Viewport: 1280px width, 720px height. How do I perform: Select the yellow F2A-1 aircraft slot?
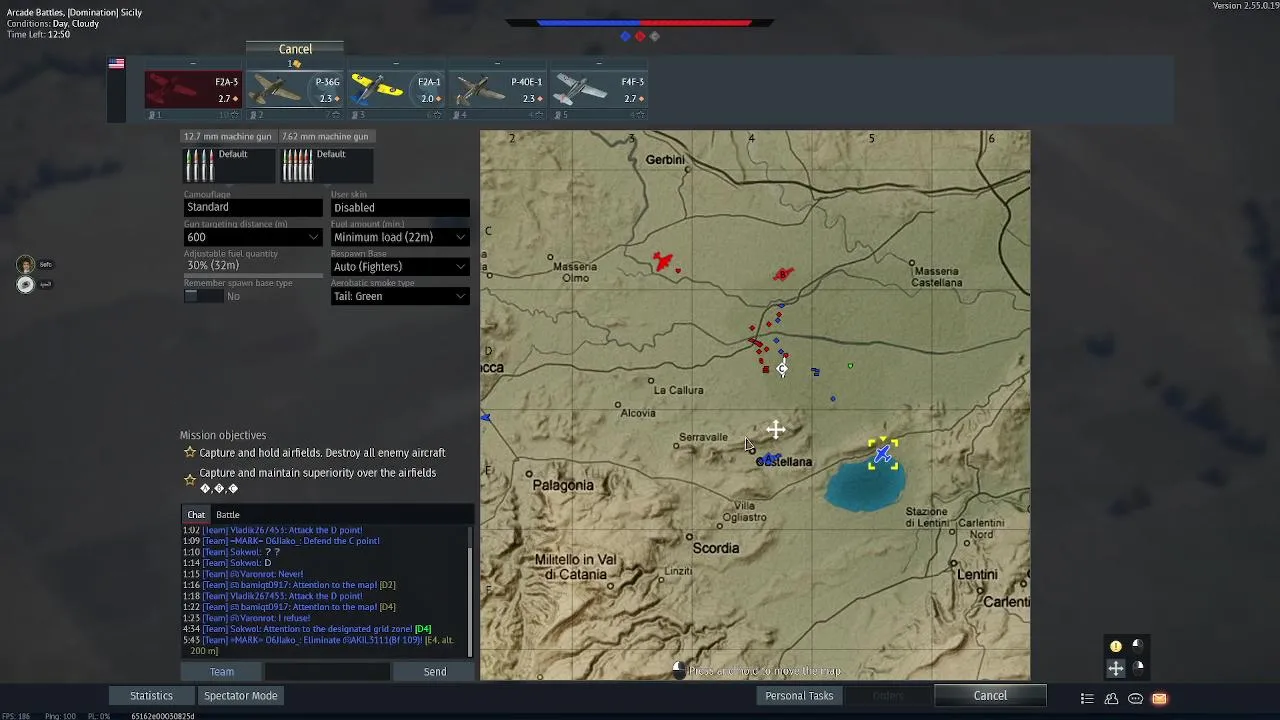click(x=396, y=90)
